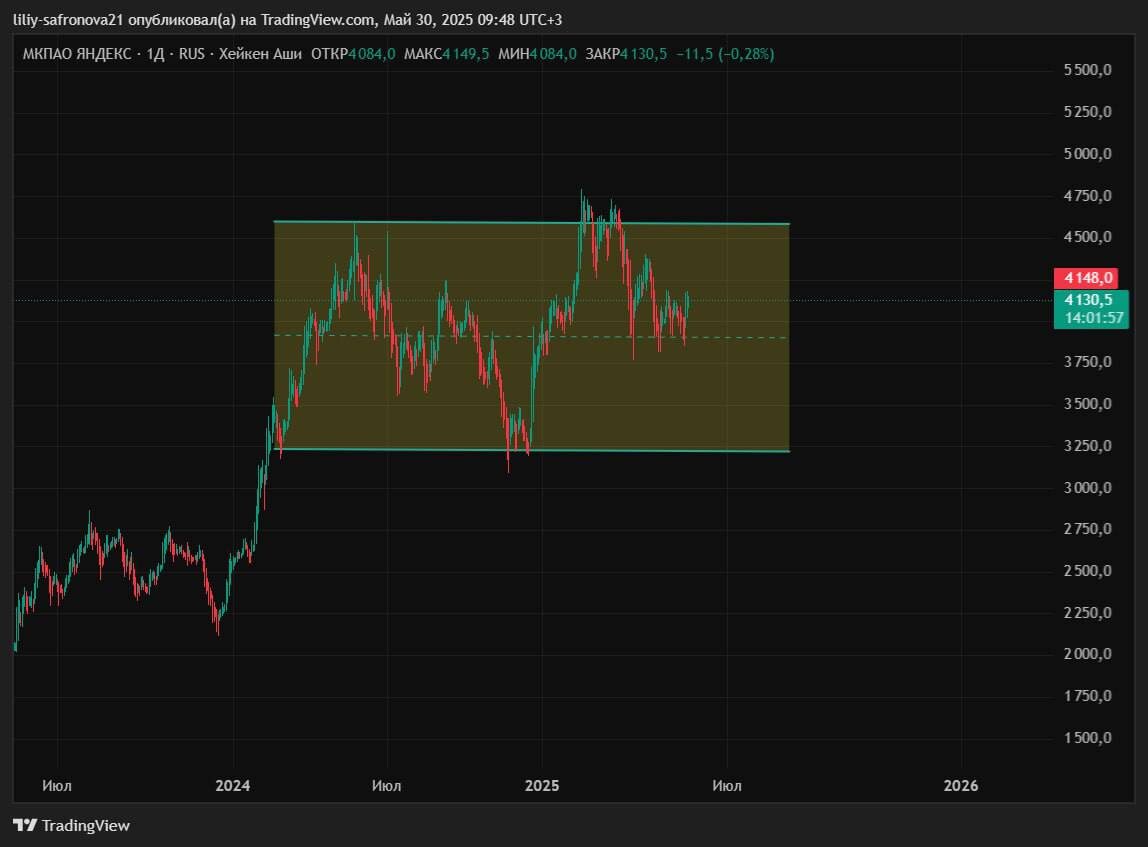This screenshot has height=847, width=1148.
Task: Click the 1 500,0 price axis label
Action: [x=1087, y=737]
